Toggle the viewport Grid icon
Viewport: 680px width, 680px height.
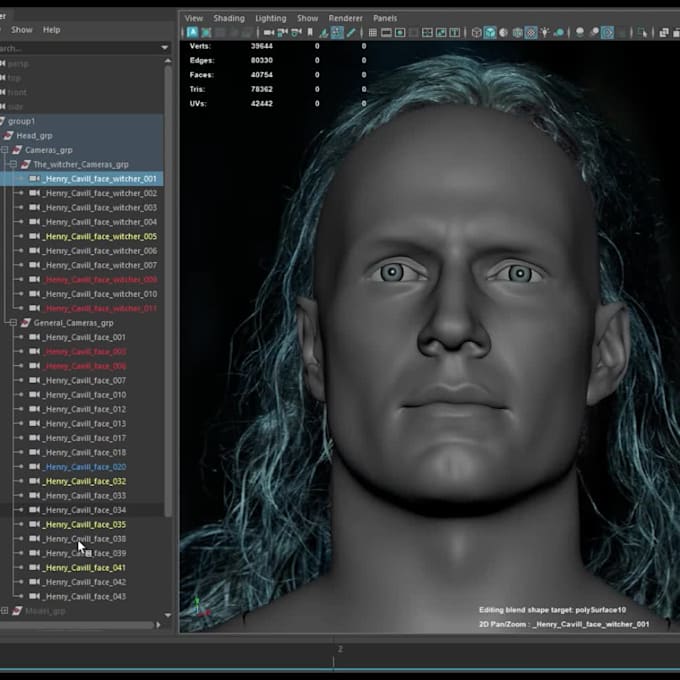click(x=373, y=33)
